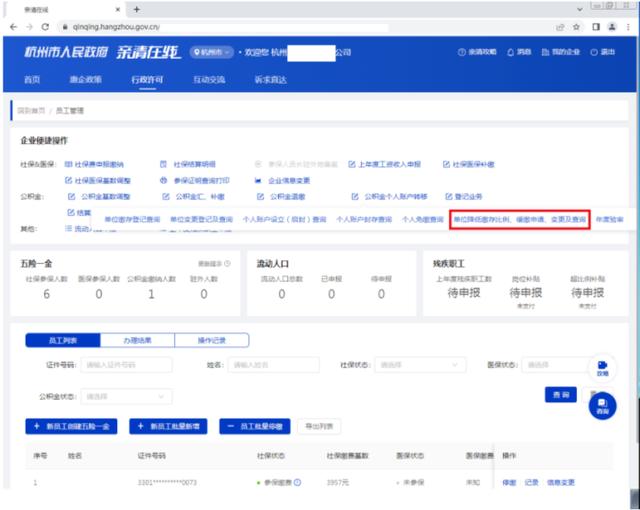Click the 退出 logout power icon
This screenshot has width=640, height=510.
[x=602, y=52]
